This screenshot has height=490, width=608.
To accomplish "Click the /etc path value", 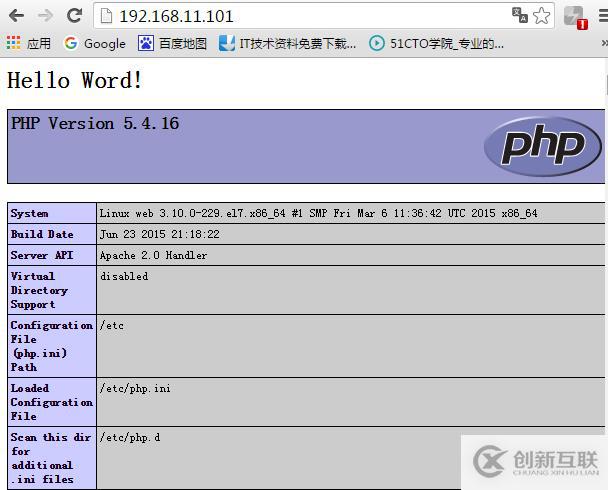I will coord(112,326).
